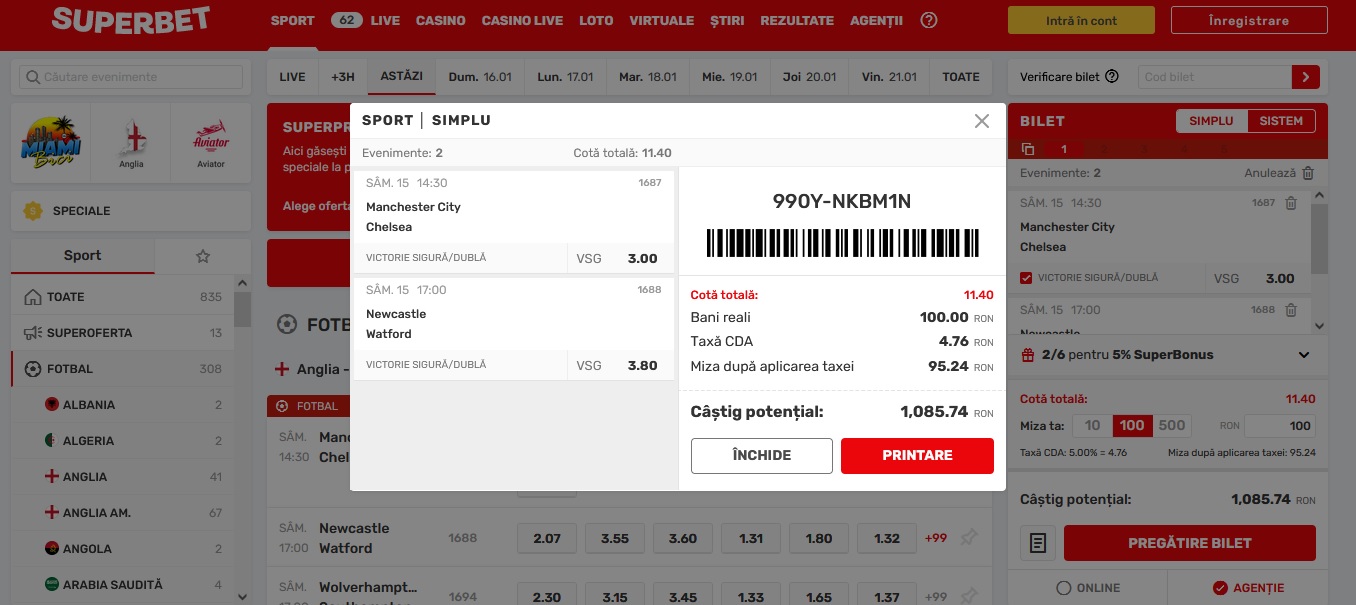Click the SuperBonus gift icon
Screen dimensions: 1356x605
pyautogui.click(x=1028, y=355)
